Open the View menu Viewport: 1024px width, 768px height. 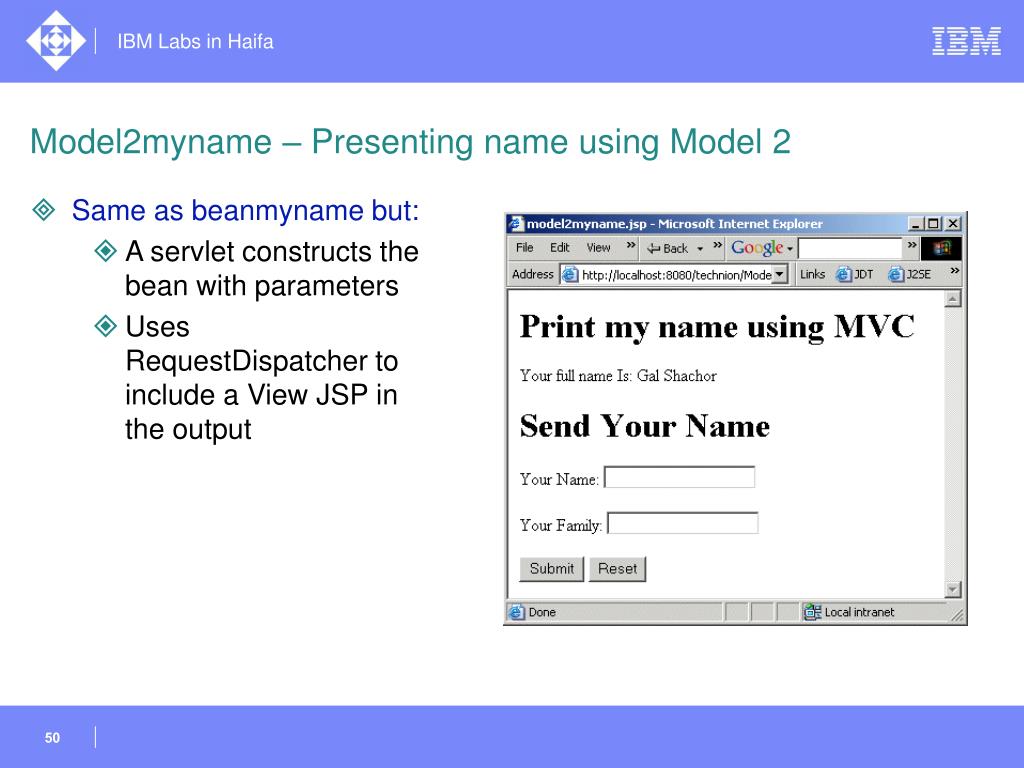[x=598, y=248]
